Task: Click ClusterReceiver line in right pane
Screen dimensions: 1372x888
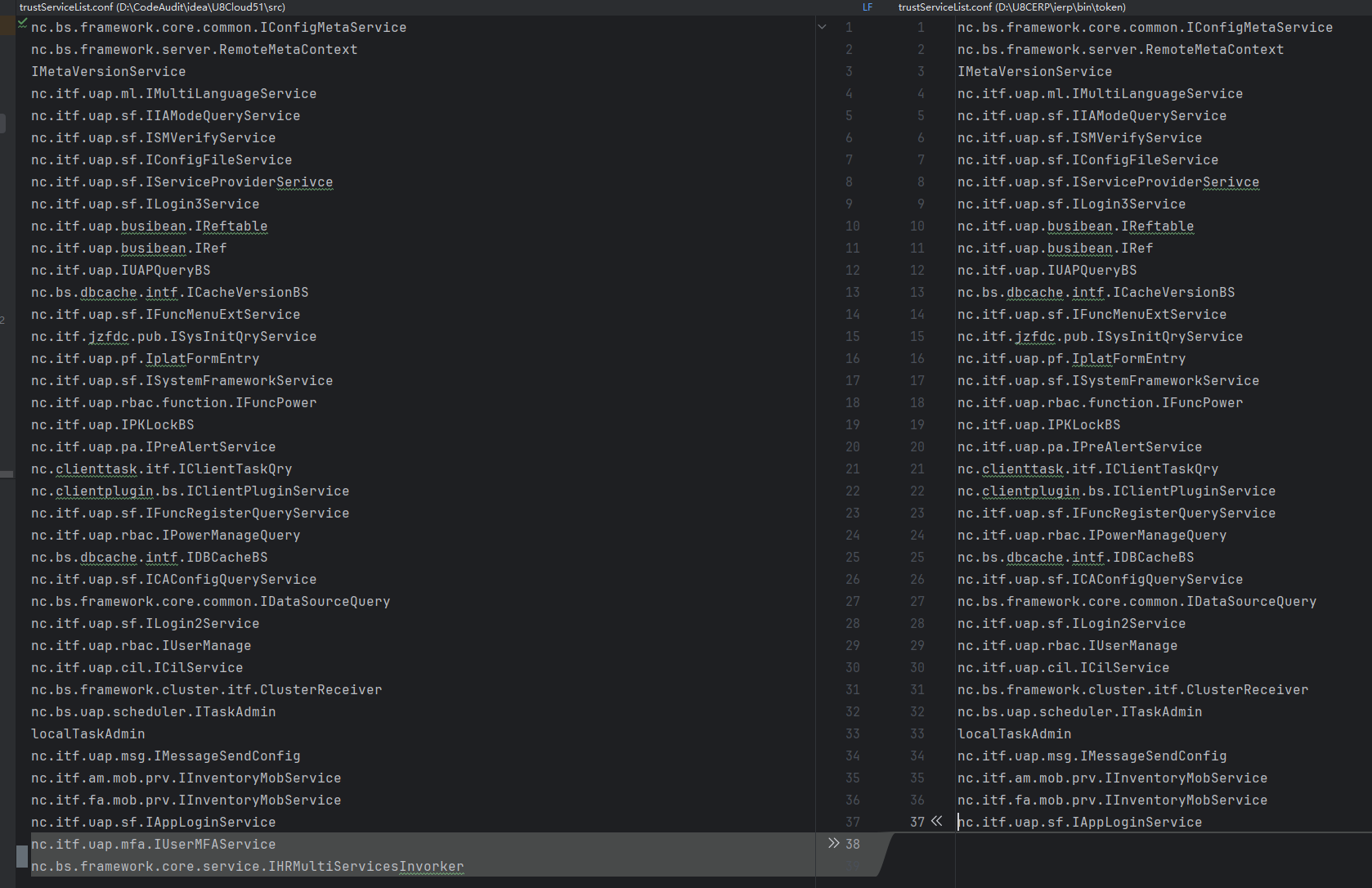Action: (1132, 689)
